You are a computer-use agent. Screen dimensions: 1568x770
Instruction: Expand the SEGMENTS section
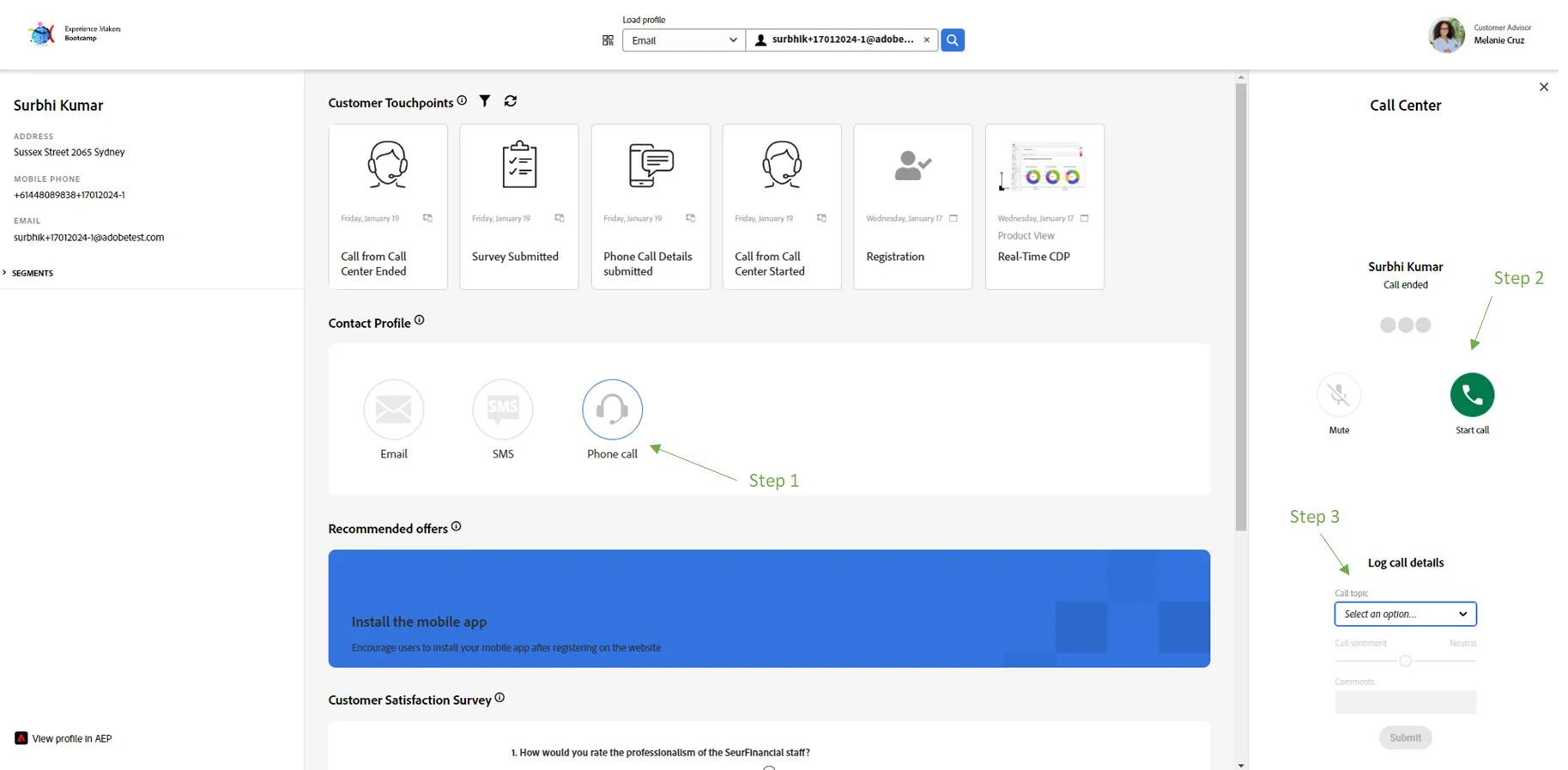pyautogui.click(x=28, y=273)
